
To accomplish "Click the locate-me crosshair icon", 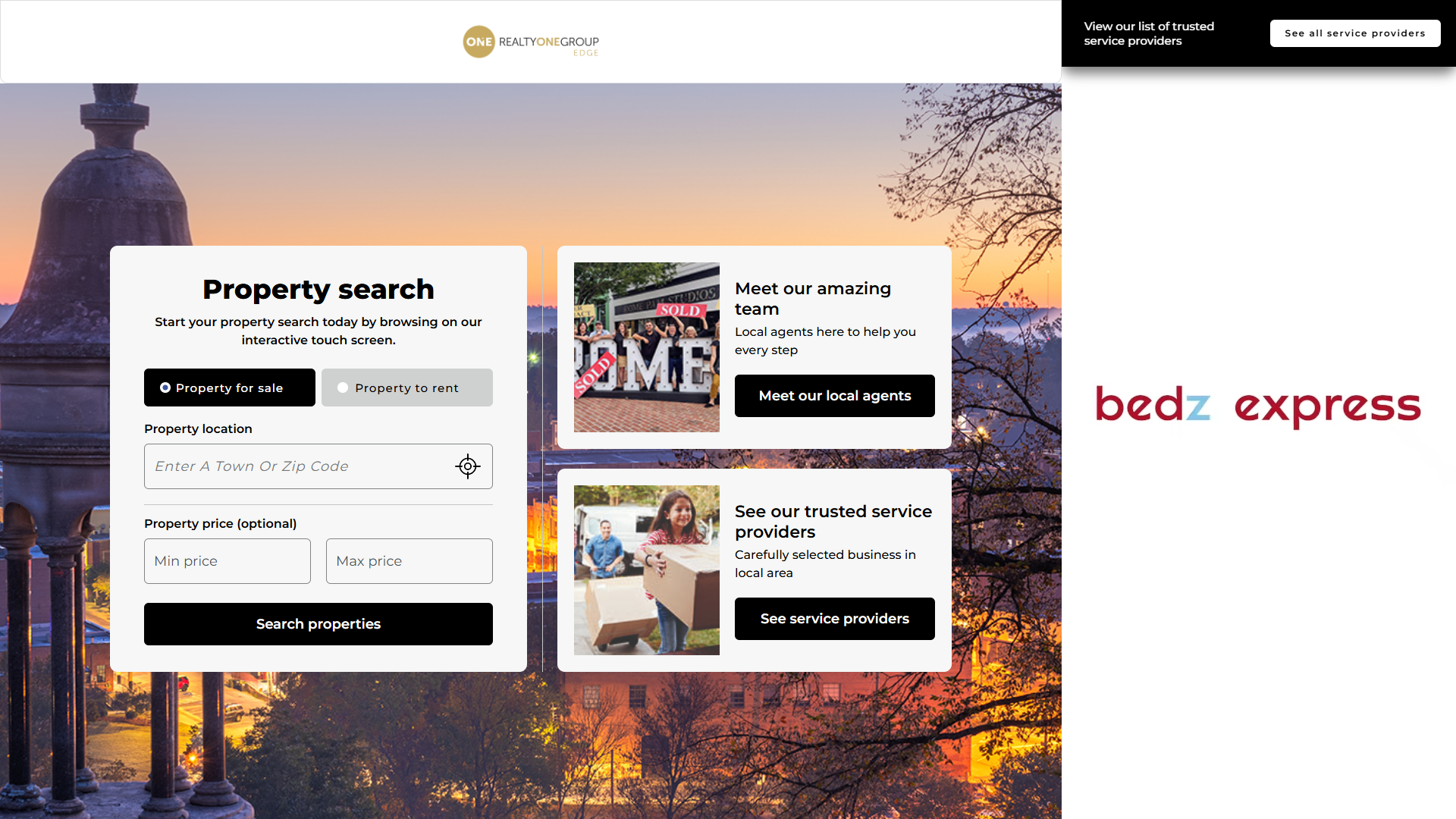I will coord(468,466).
